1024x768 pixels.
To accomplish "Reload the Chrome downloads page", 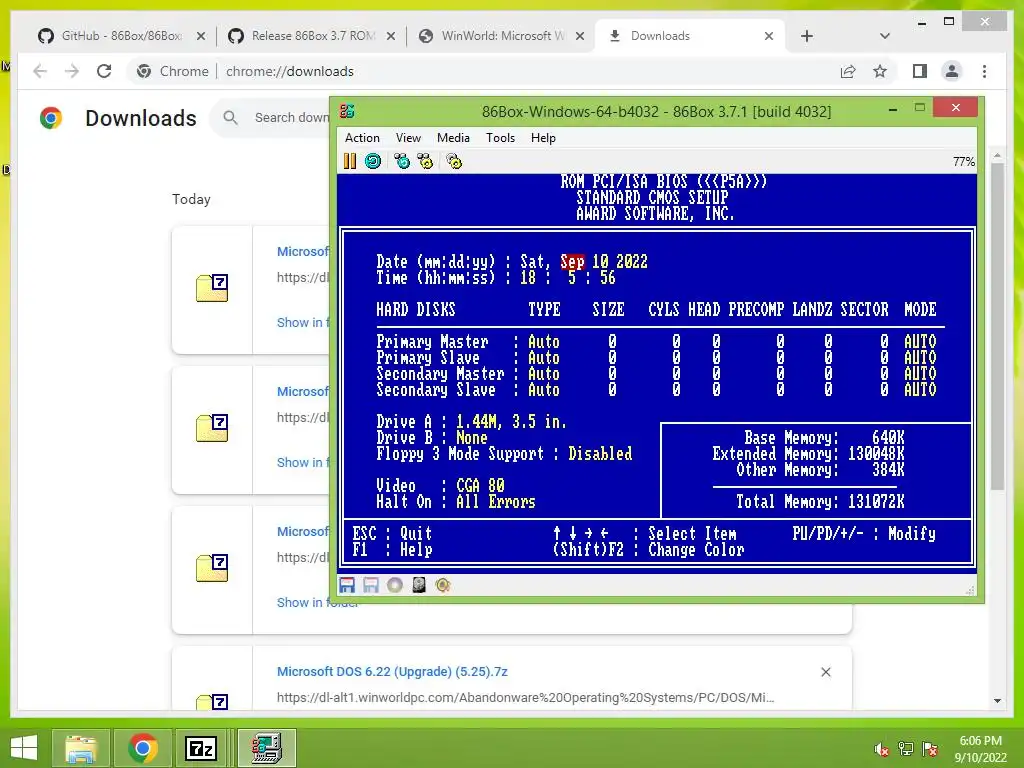I will pyautogui.click(x=104, y=71).
